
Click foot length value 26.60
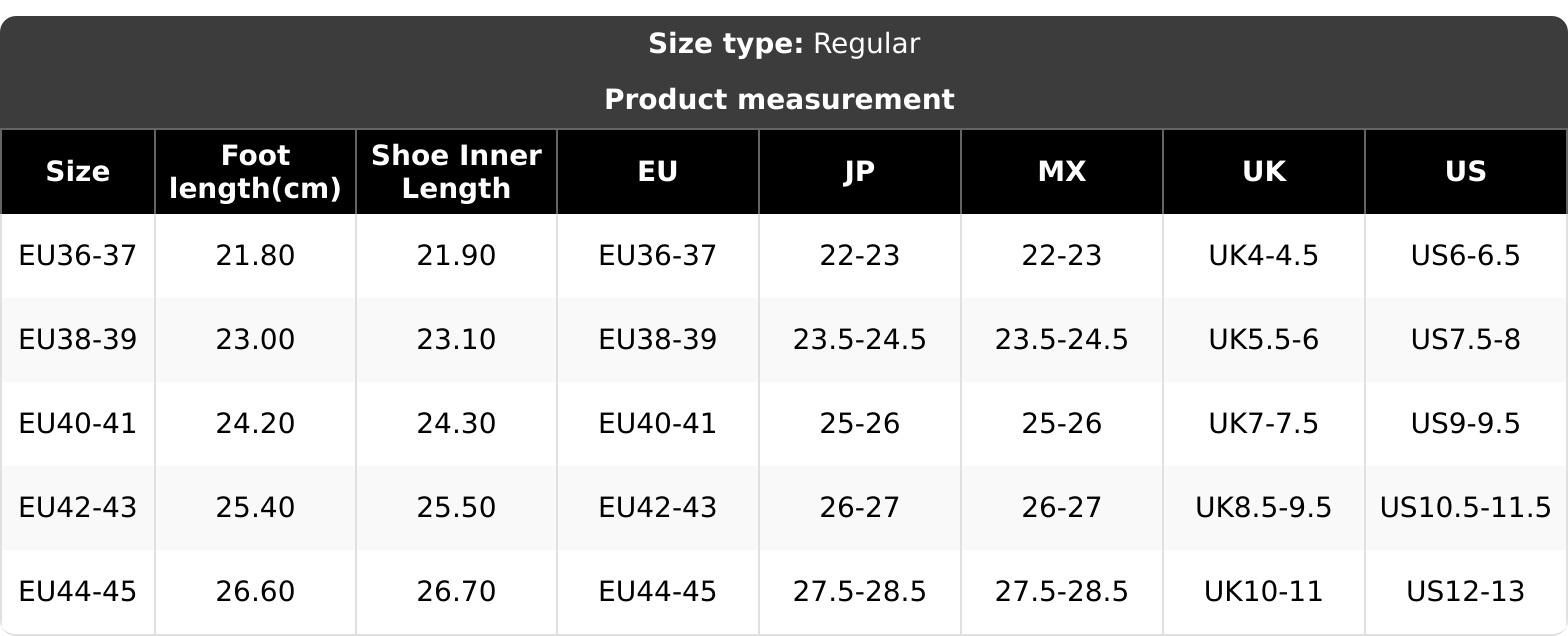[x=255, y=592]
